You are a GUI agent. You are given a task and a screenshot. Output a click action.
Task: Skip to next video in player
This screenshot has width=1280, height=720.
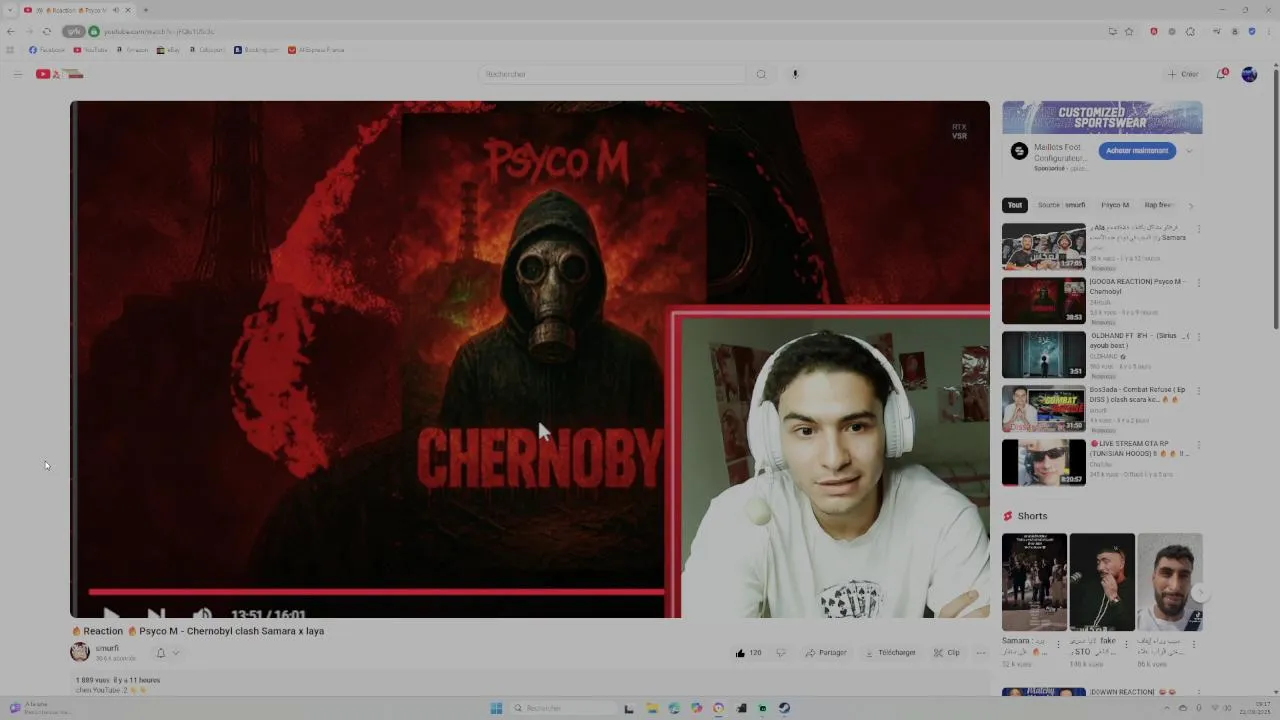pyautogui.click(x=155, y=613)
